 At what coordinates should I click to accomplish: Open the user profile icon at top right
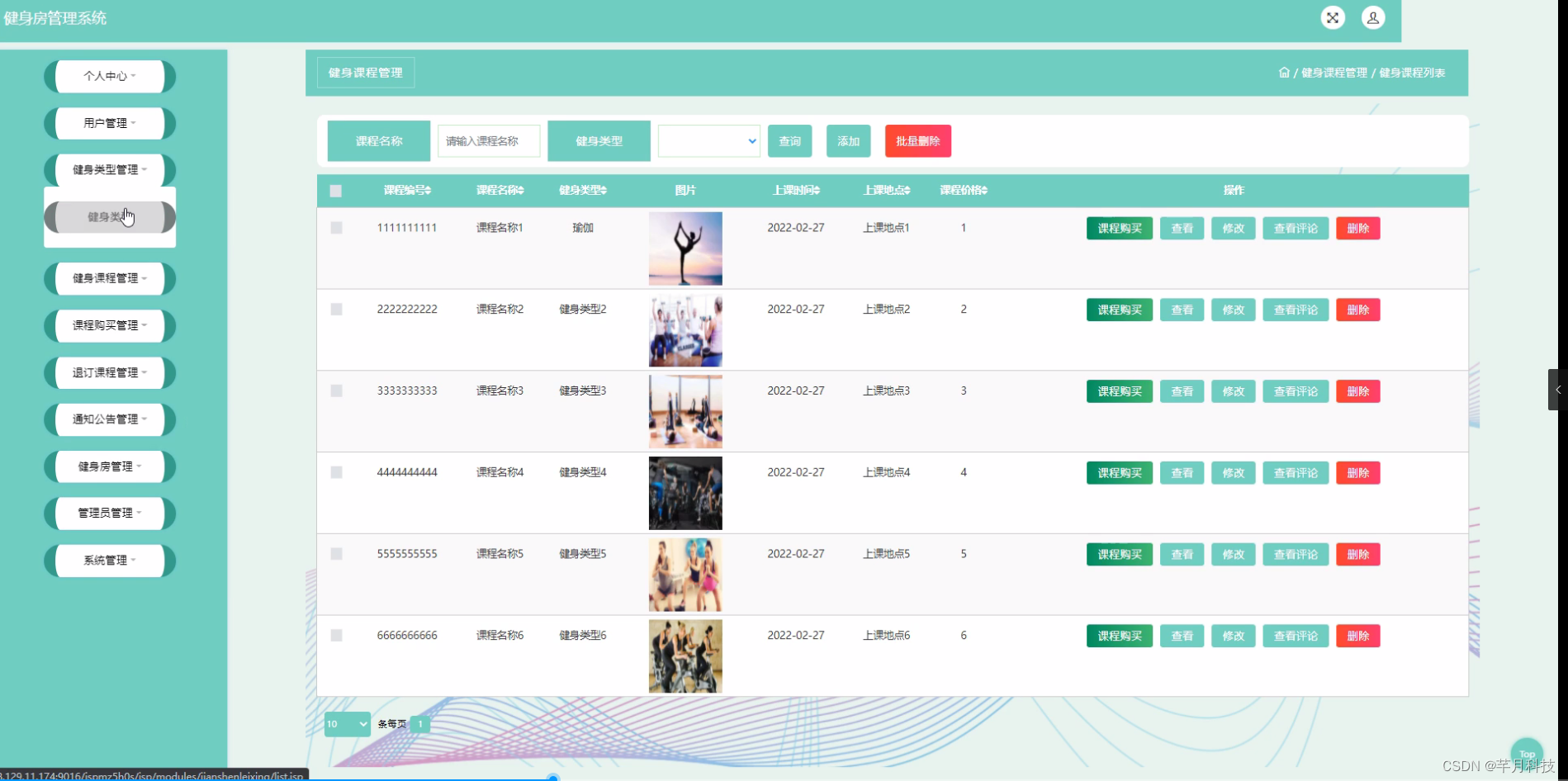coord(1373,17)
